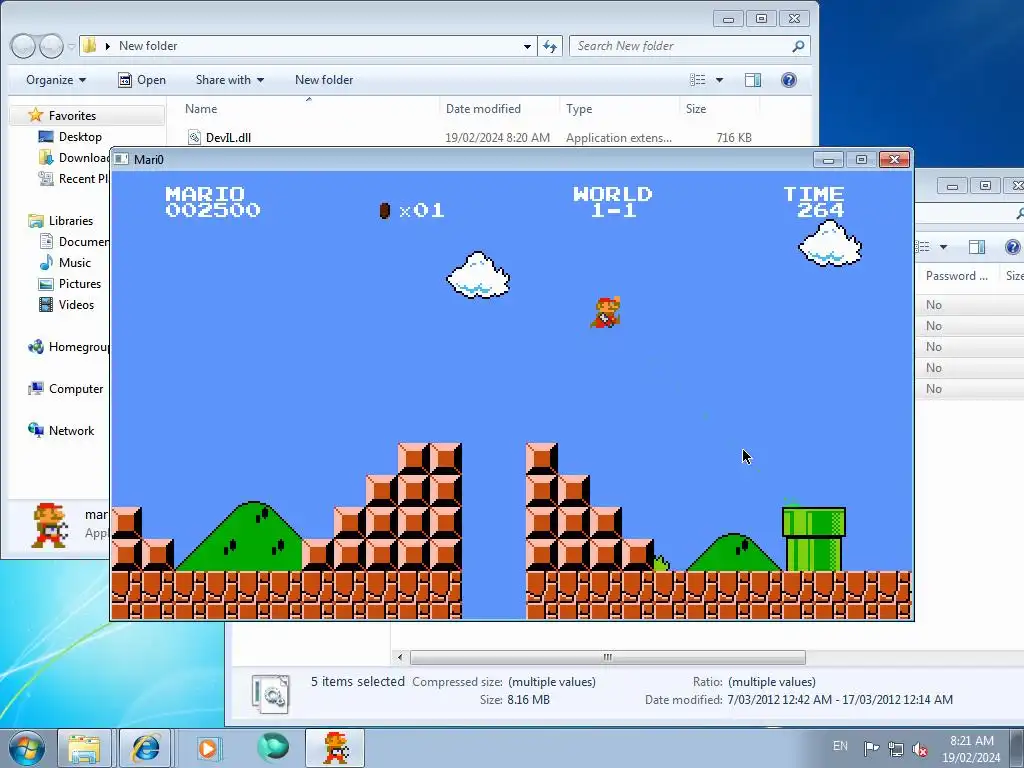
Task: Click the search magnifier icon
Action: pos(798,46)
